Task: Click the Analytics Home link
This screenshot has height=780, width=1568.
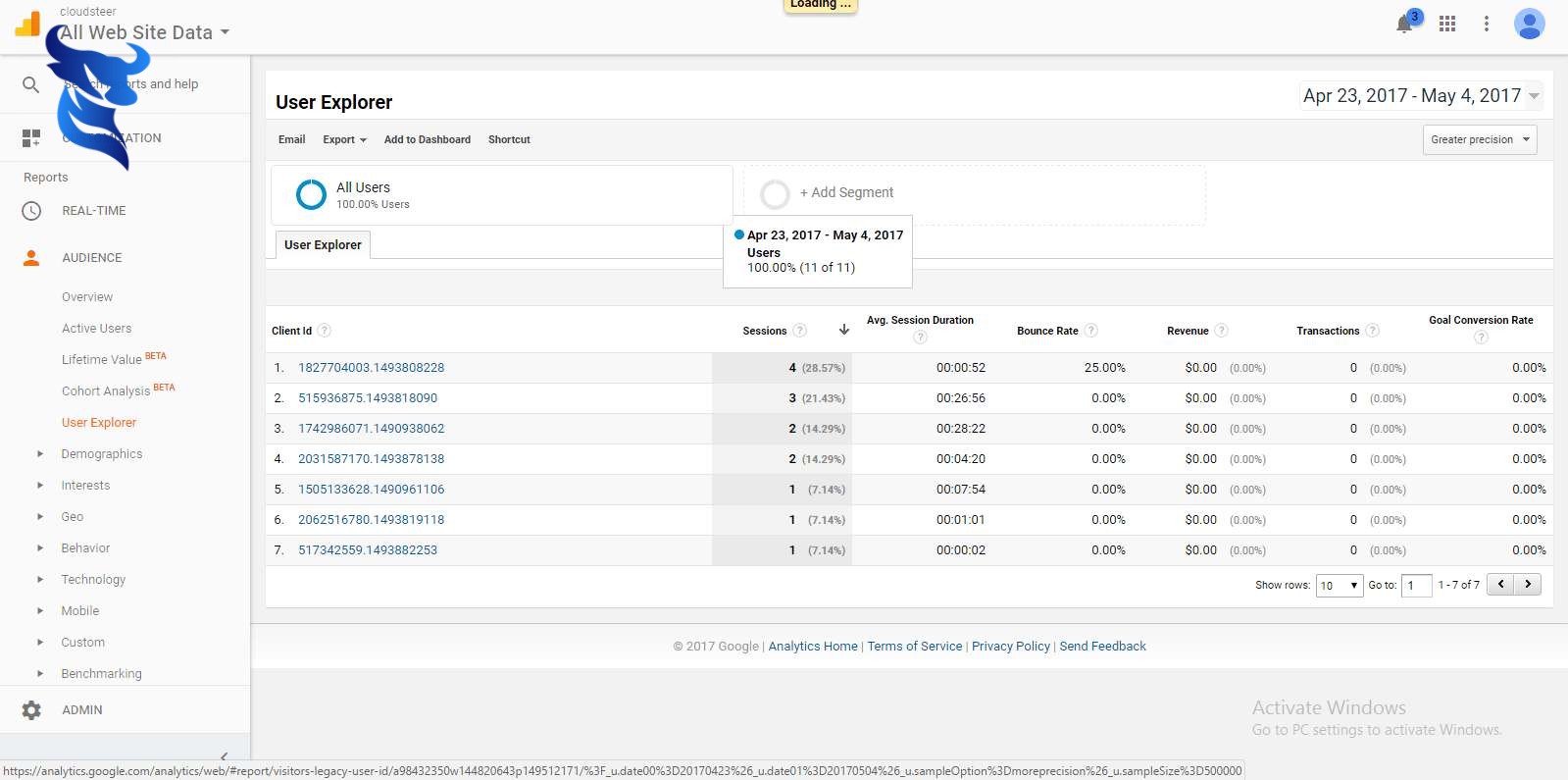Action: [813, 647]
